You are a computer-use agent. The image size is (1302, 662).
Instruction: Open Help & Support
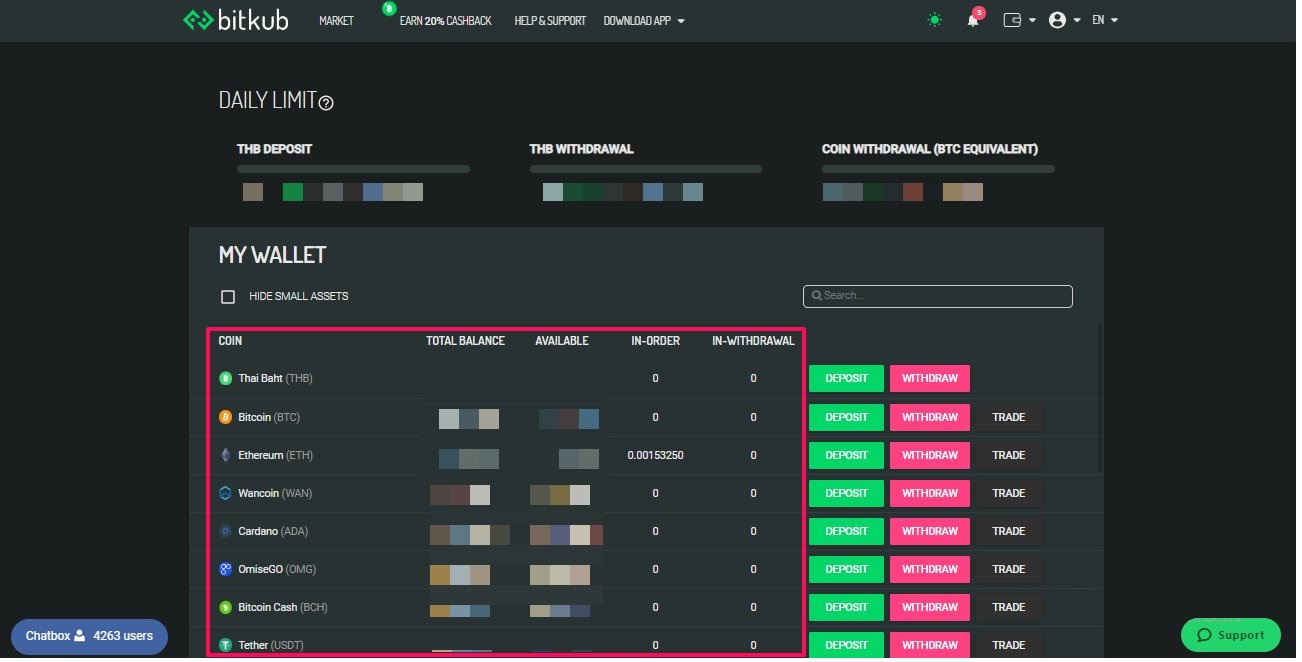point(550,20)
